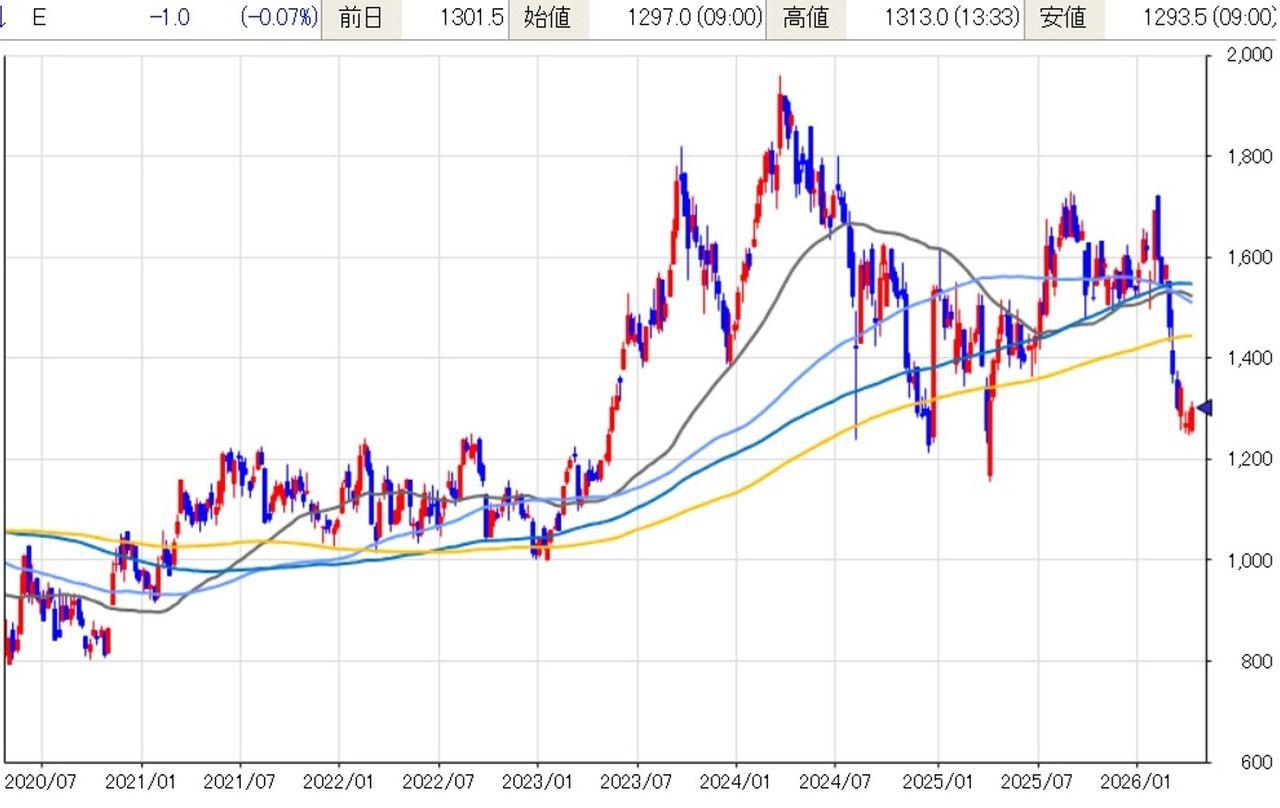Click the 2026/01 date axis label

pos(1136,780)
